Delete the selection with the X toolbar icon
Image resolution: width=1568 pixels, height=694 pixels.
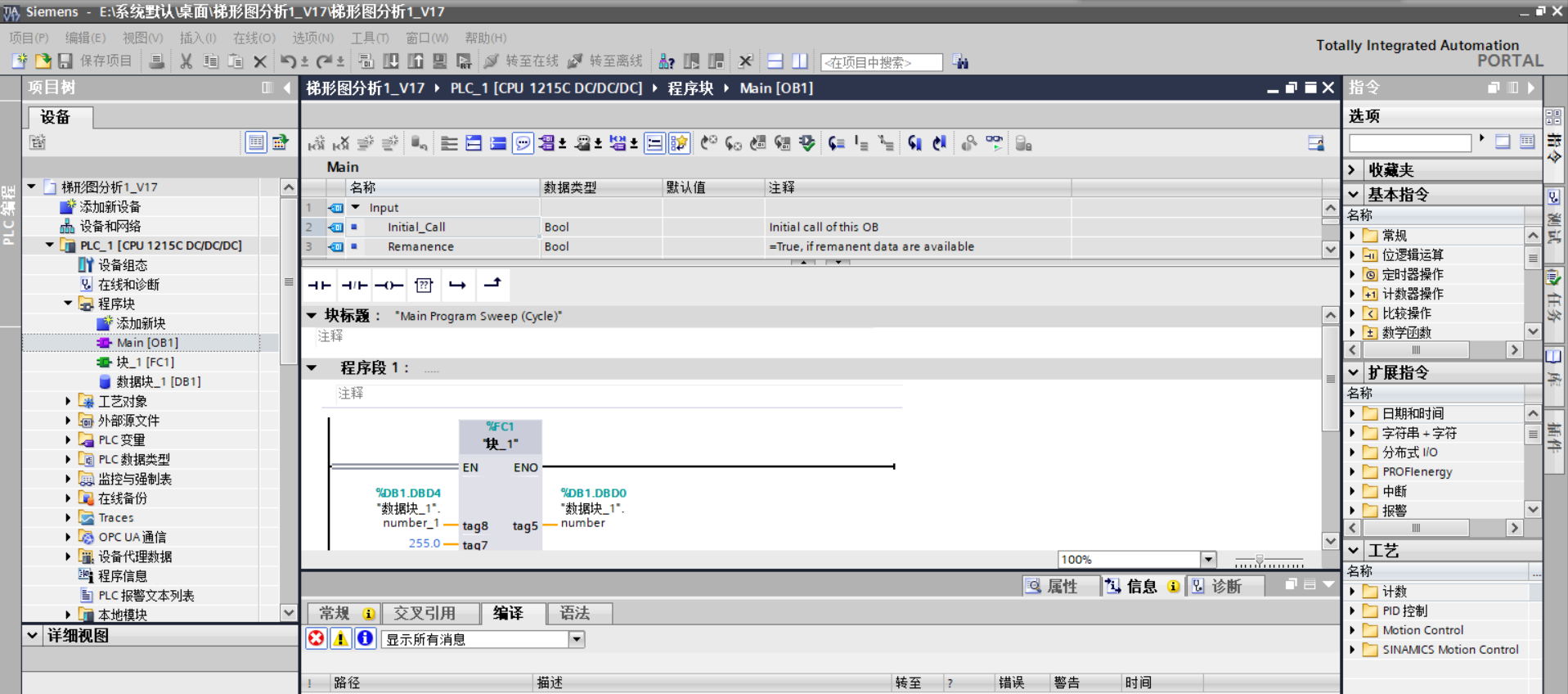click(260, 61)
